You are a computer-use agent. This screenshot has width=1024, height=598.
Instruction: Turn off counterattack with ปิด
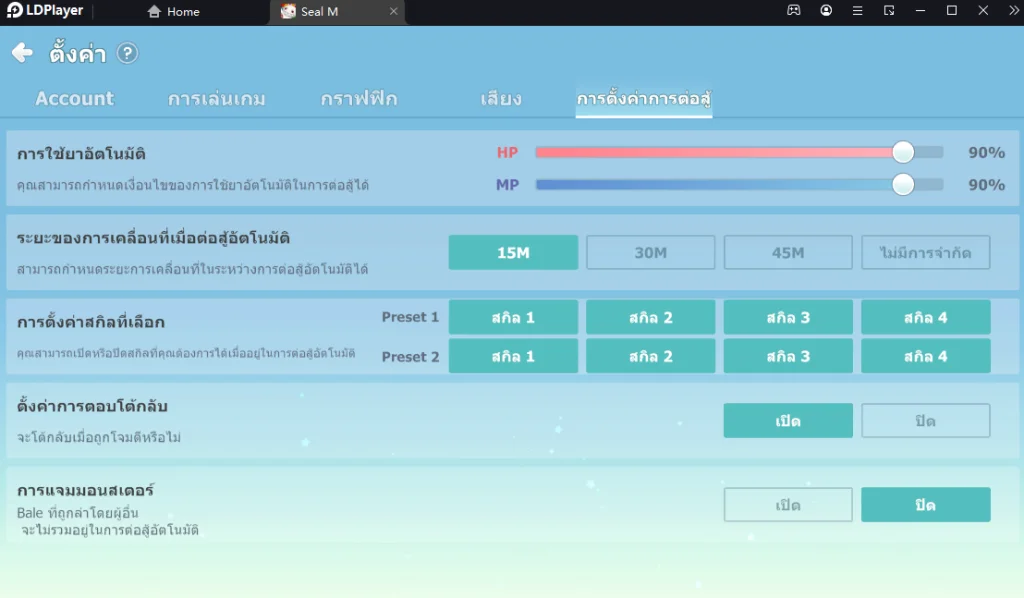click(925, 420)
